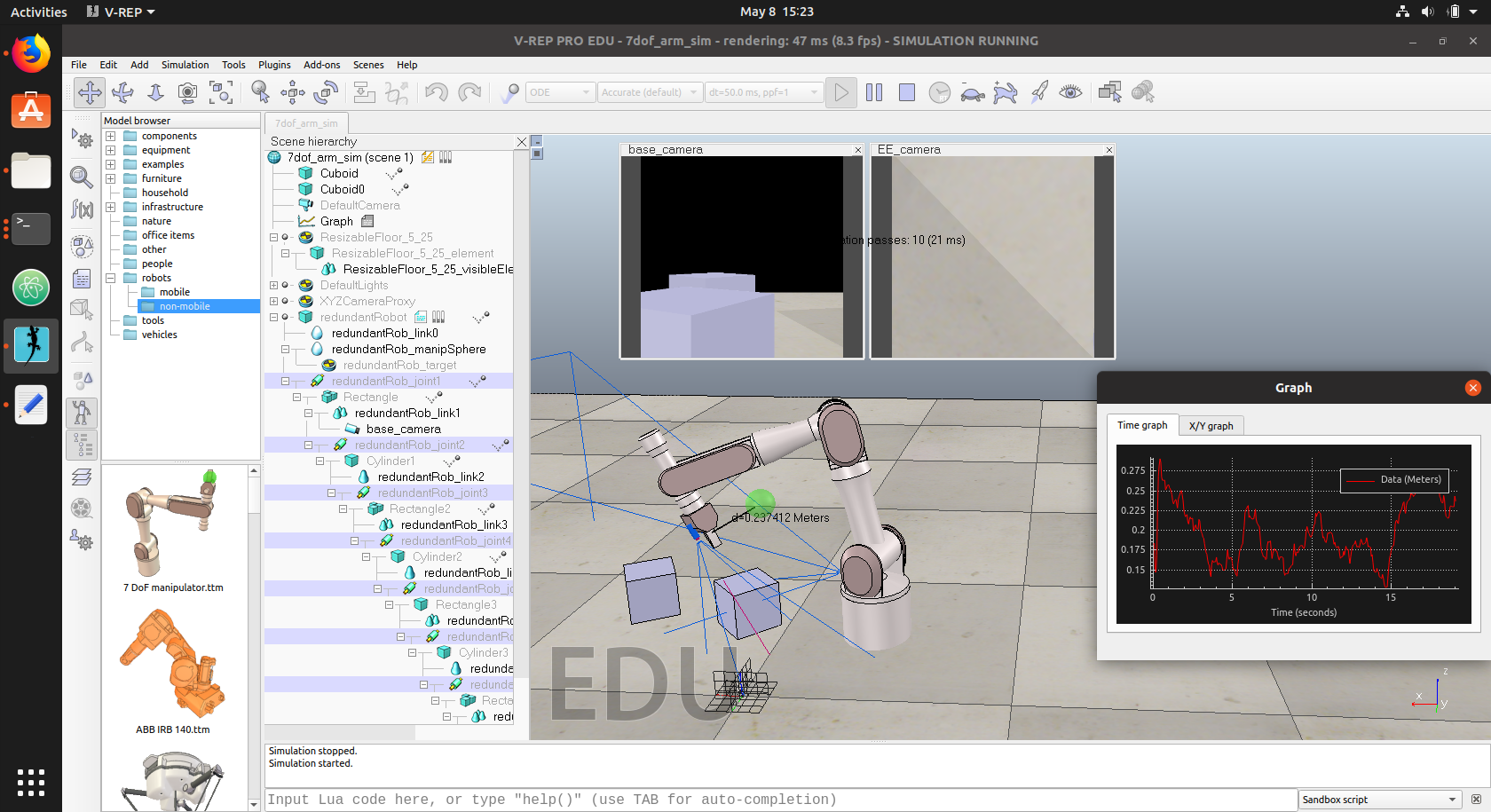Click the camera angle tool icon

click(x=187, y=92)
